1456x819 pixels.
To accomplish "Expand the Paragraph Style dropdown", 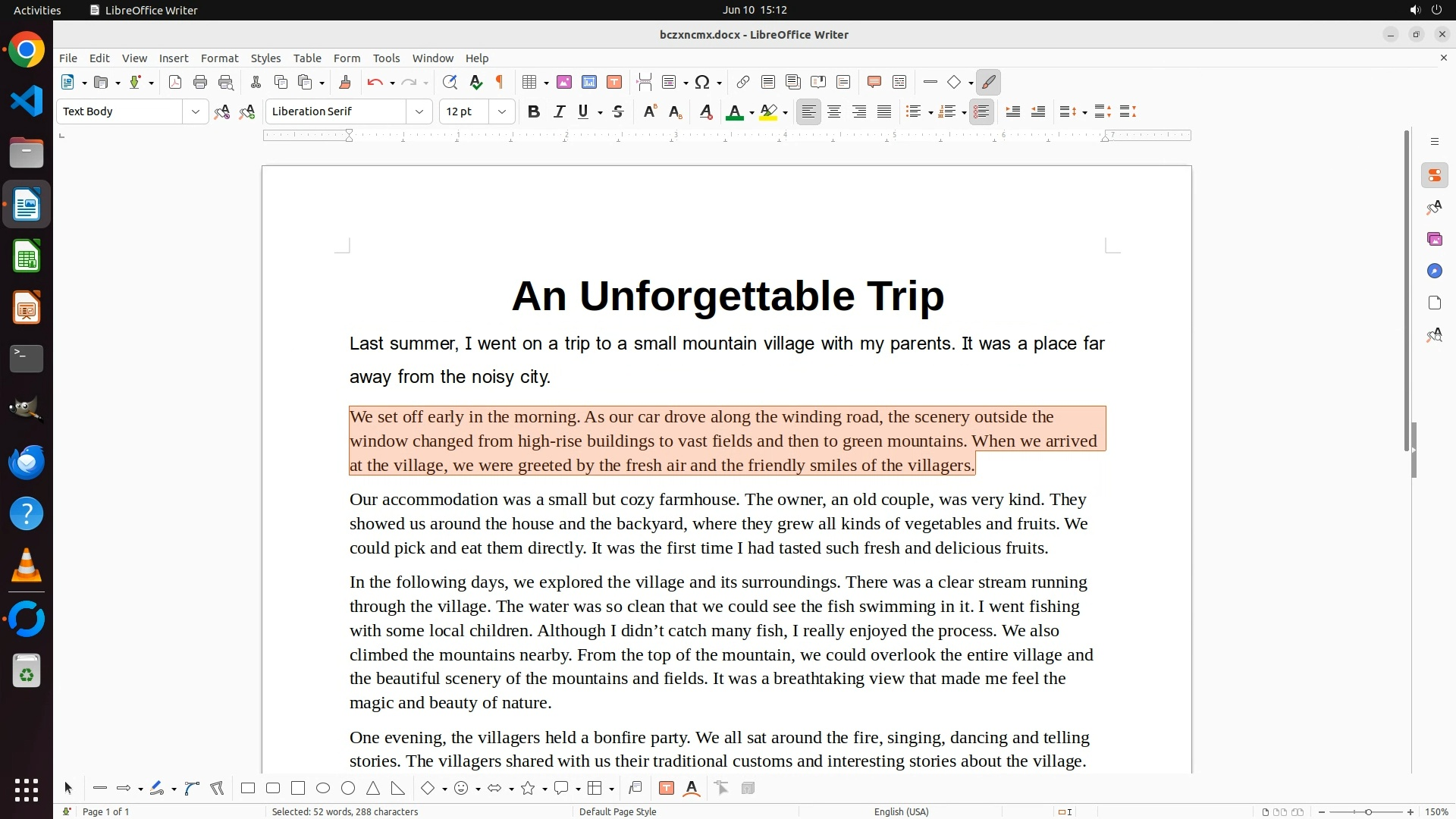I will coord(196,112).
